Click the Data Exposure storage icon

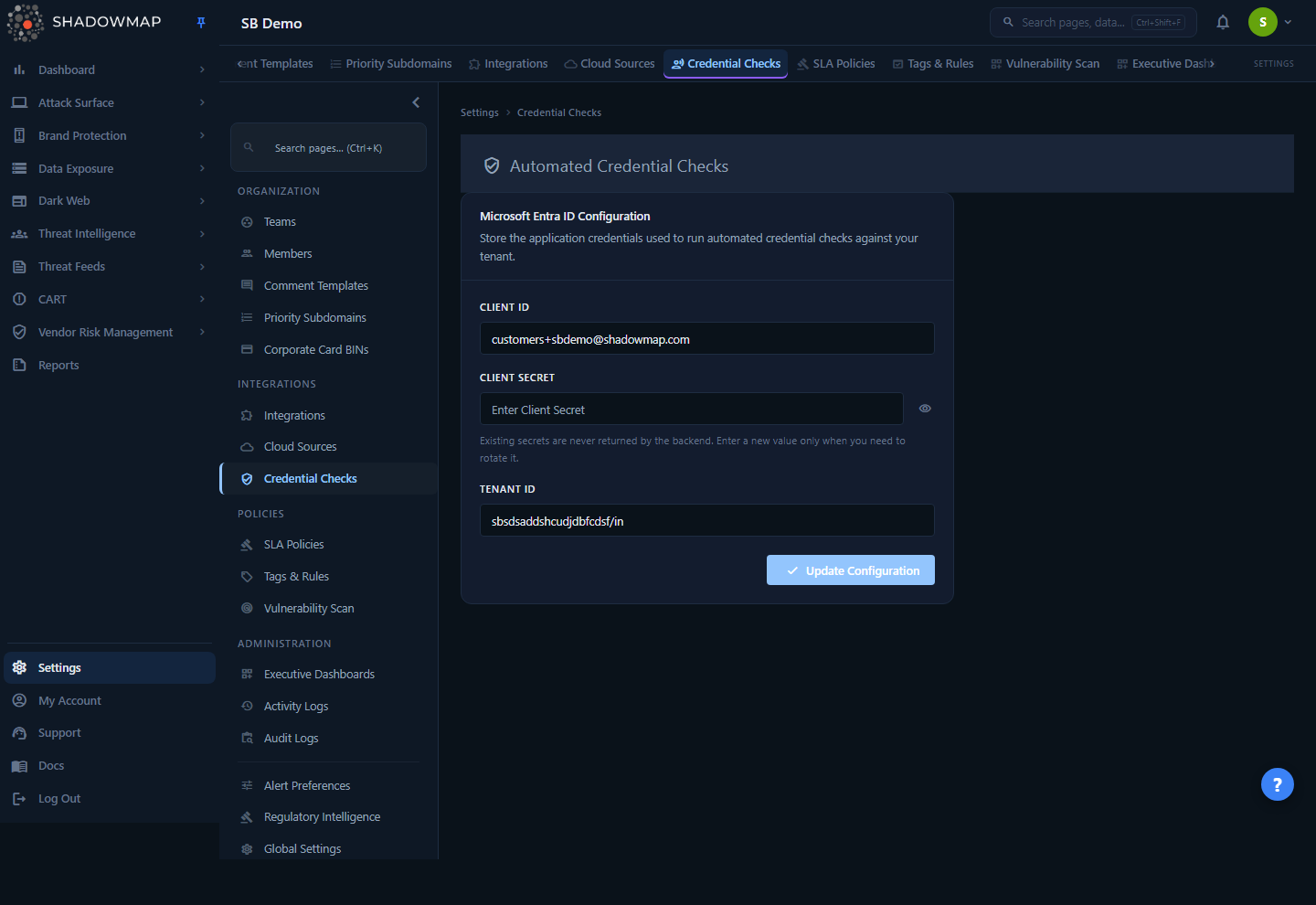19,168
